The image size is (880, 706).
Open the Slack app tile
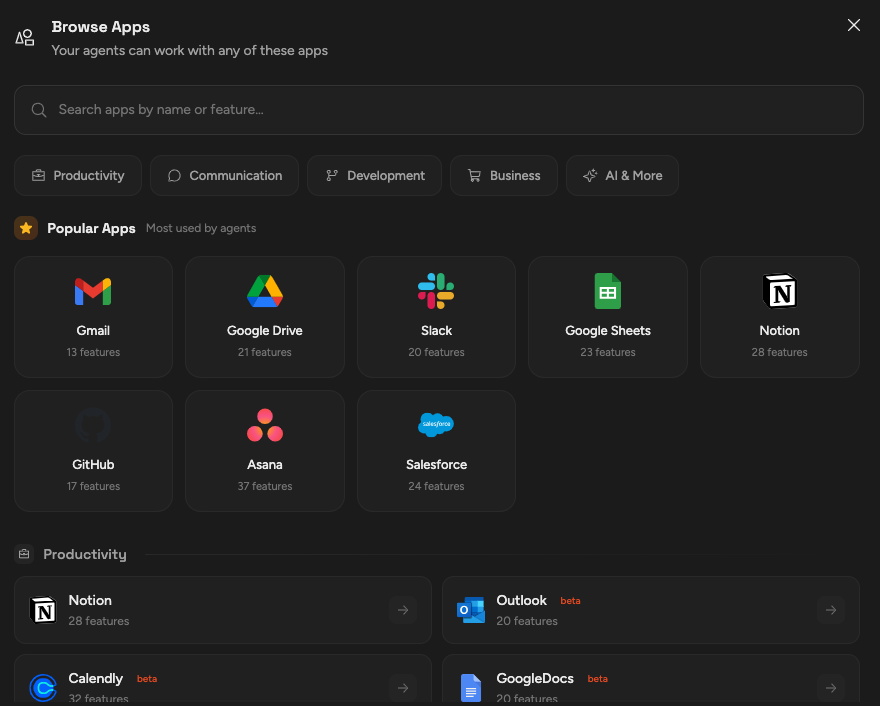436,317
